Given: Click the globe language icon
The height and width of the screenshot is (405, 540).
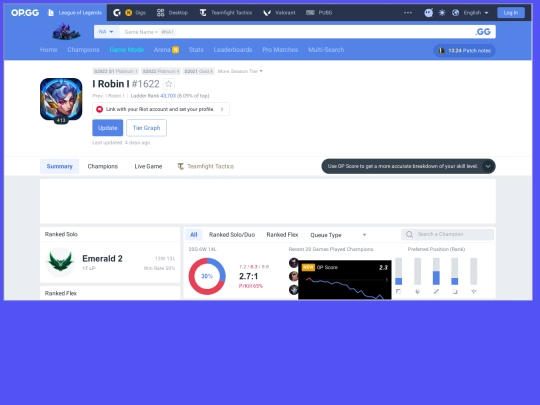Looking at the screenshot, I should click(x=456, y=13).
